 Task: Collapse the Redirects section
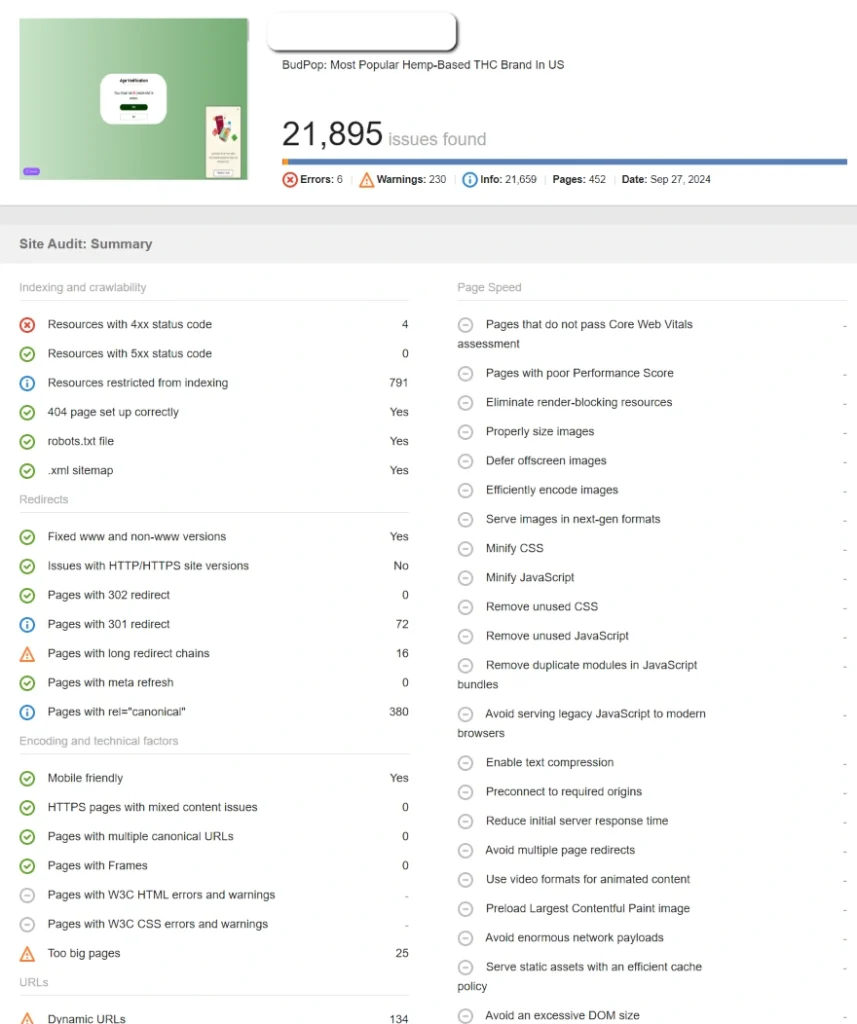43,499
